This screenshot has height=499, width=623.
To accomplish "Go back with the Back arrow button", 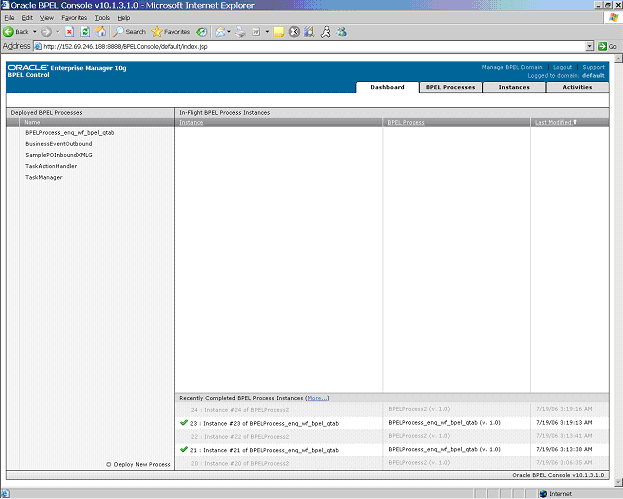I will [x=15, y=32].
